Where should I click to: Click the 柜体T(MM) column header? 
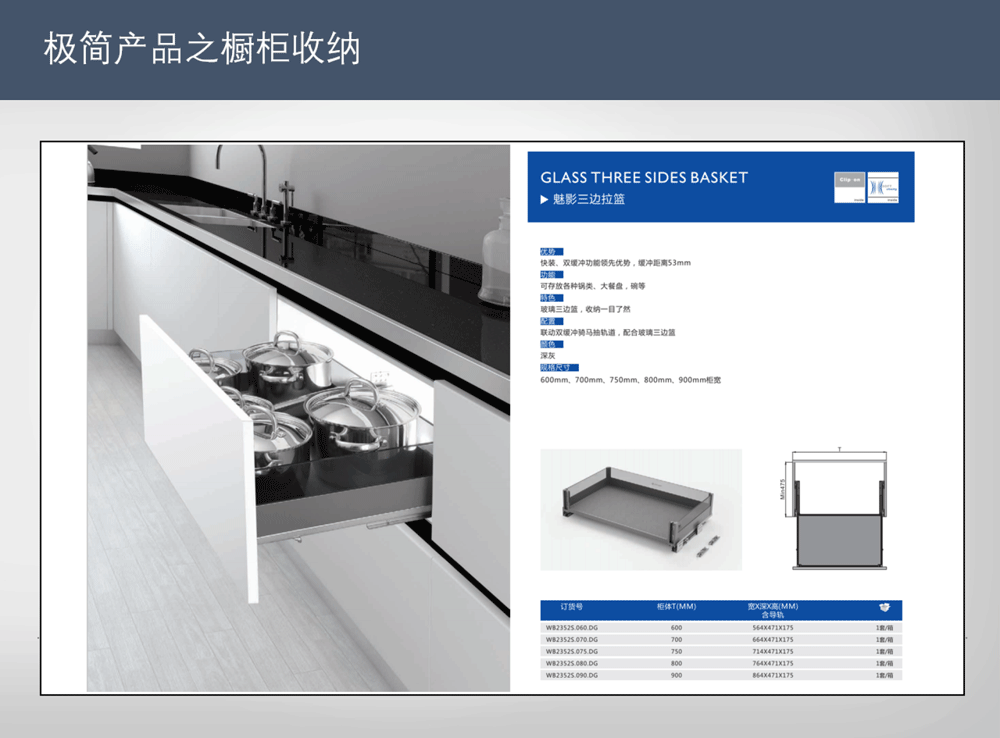coord(677,607)
